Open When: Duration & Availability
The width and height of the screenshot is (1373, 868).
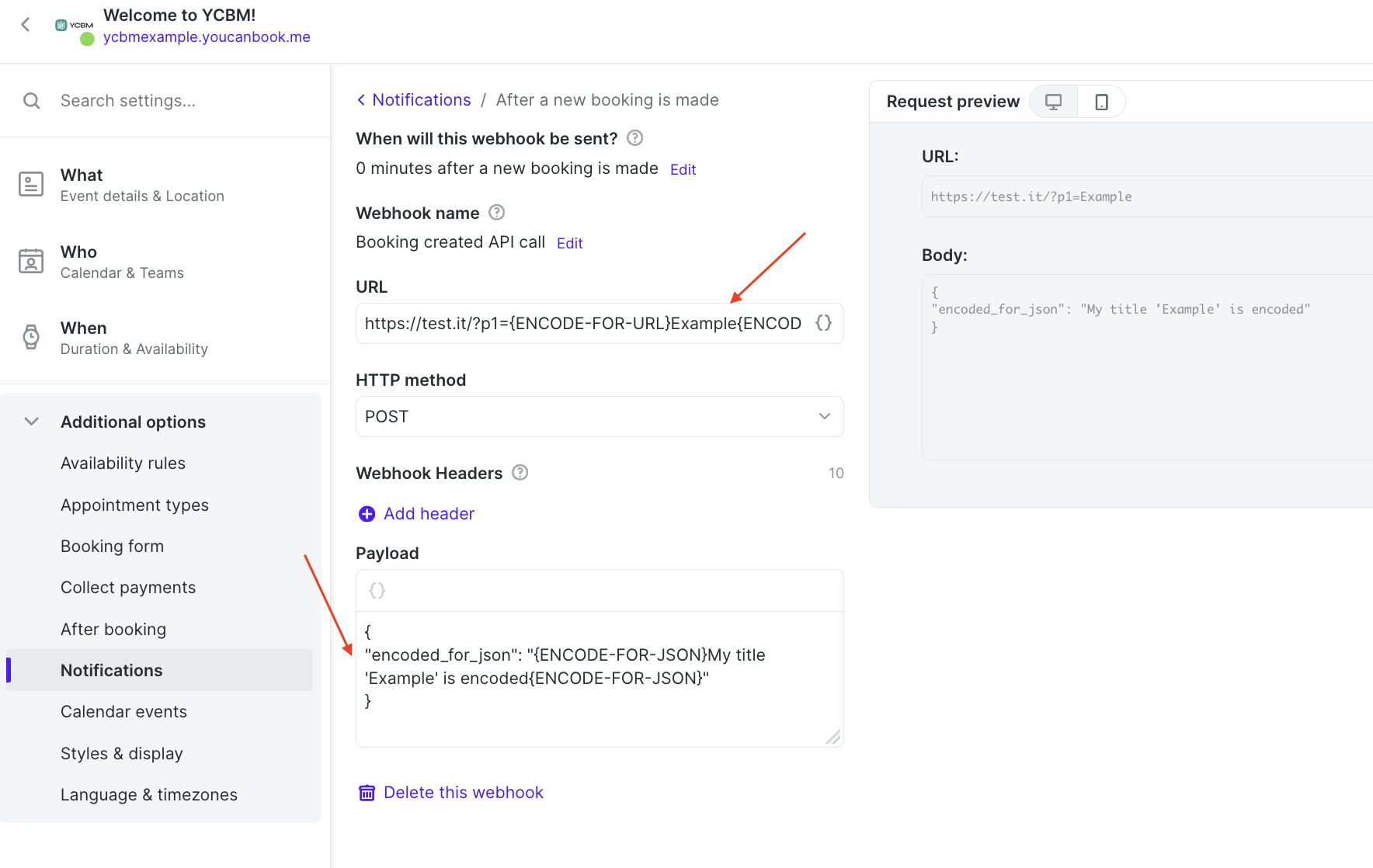click(x=134, y=338)
